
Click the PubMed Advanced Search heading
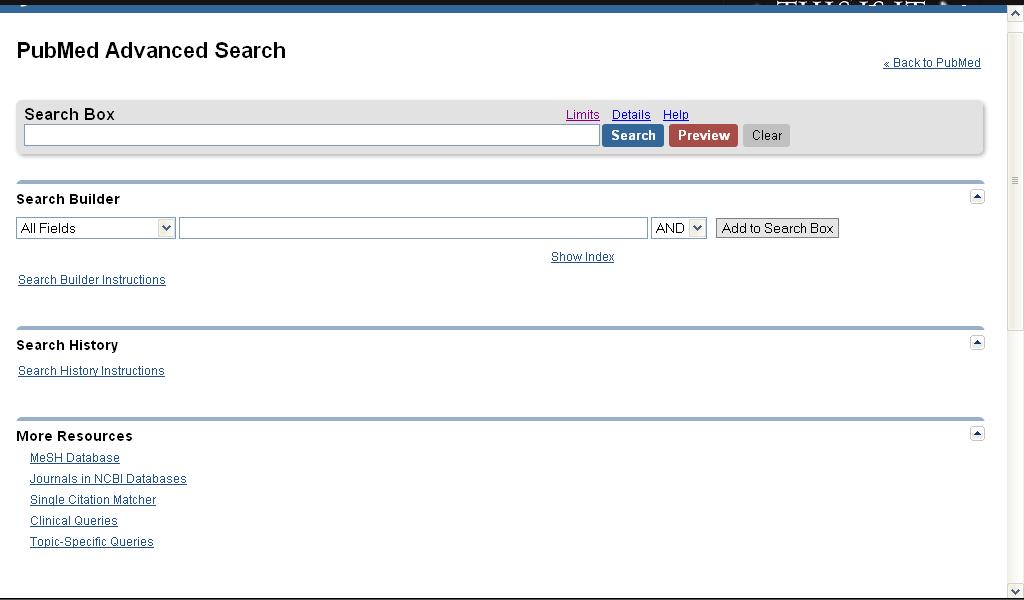click(151, 50)
